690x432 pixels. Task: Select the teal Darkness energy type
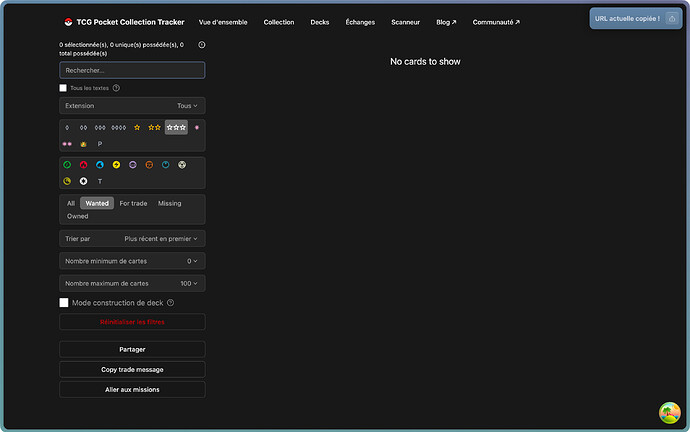(165, 165)
